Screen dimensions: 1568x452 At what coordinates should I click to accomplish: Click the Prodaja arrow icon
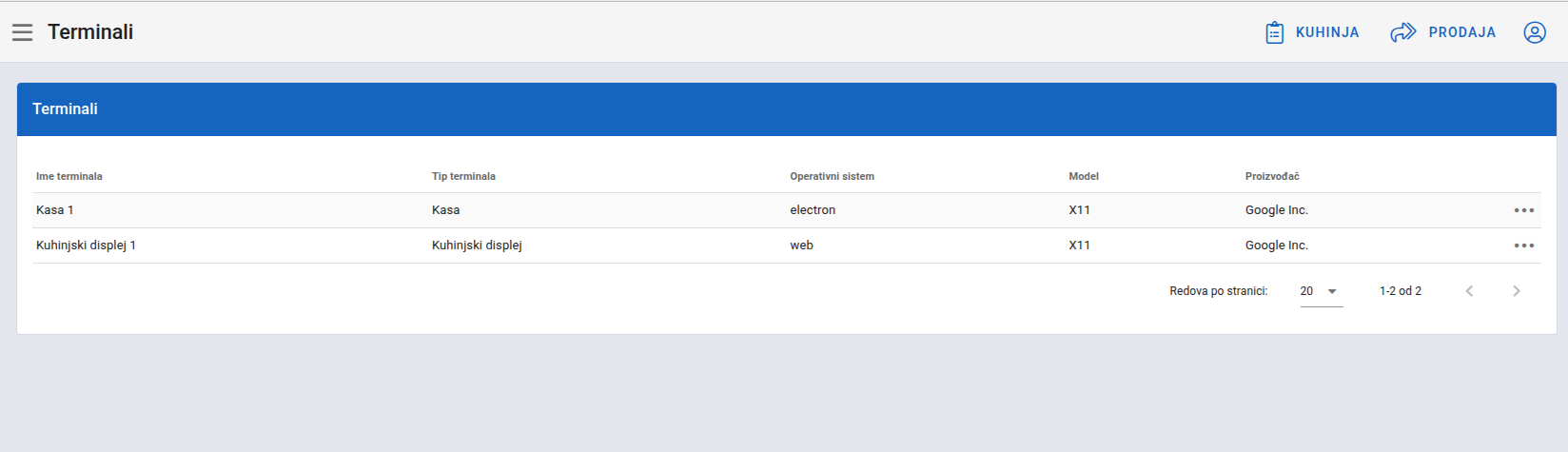click(1402, 32)
